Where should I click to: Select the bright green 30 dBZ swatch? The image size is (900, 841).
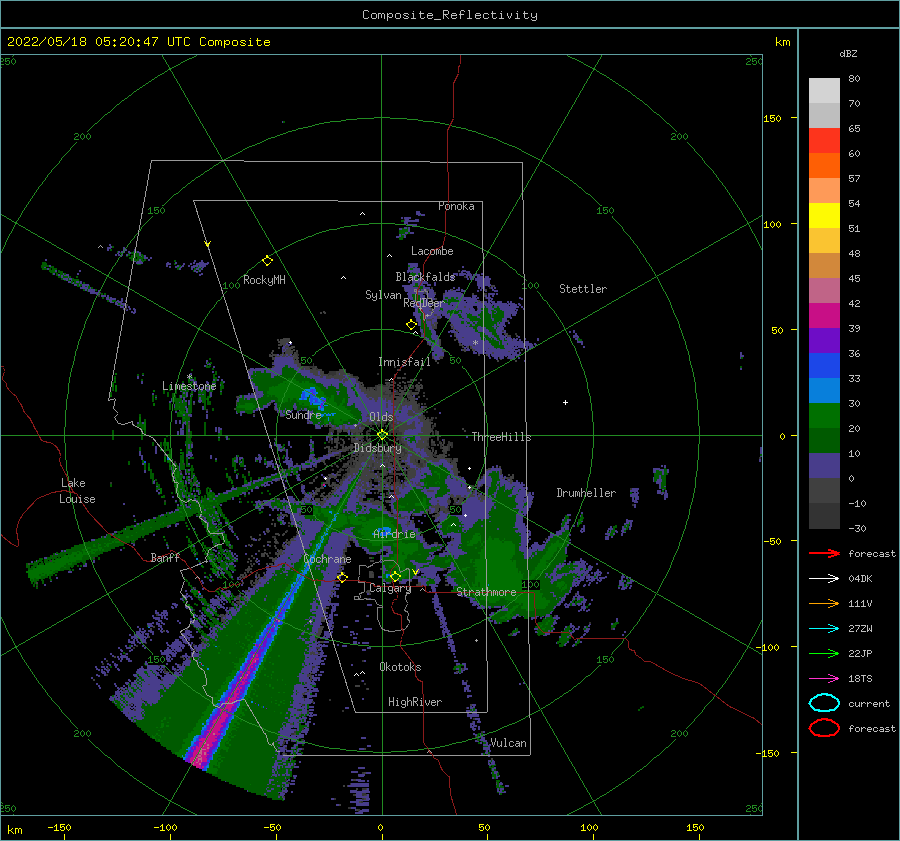(x=824, y=415)
